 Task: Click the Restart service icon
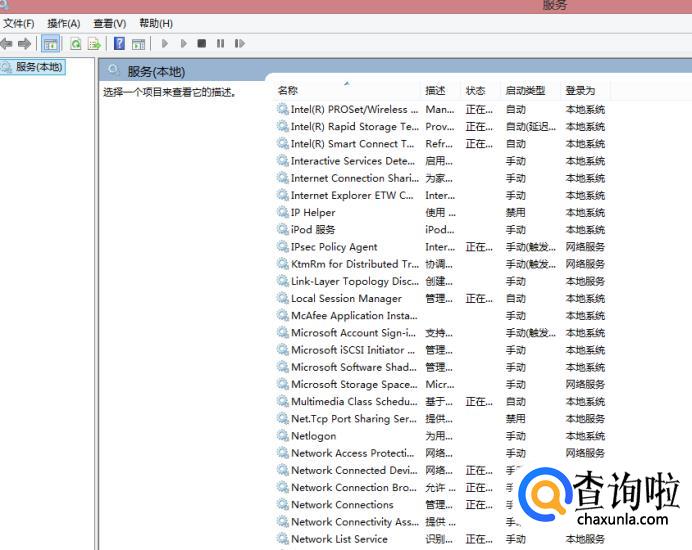pyautogui.click(x=239, y=43)
